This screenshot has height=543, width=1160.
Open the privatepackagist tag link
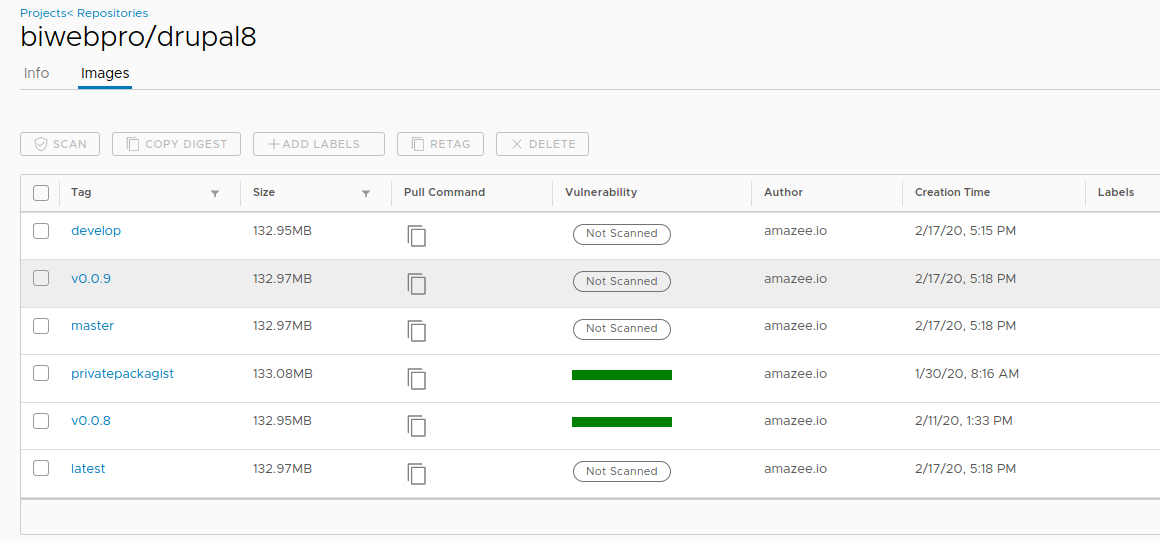(x=122, y=374)
